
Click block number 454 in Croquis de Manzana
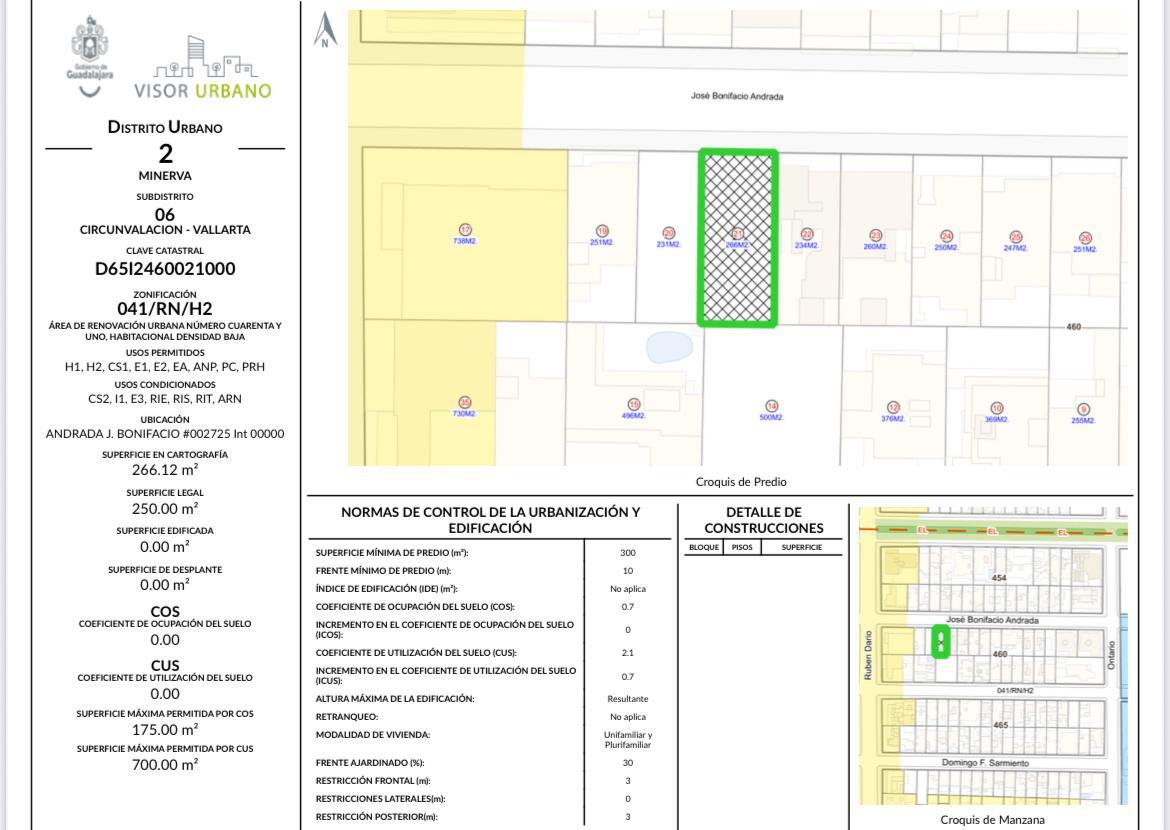(998, 578)
